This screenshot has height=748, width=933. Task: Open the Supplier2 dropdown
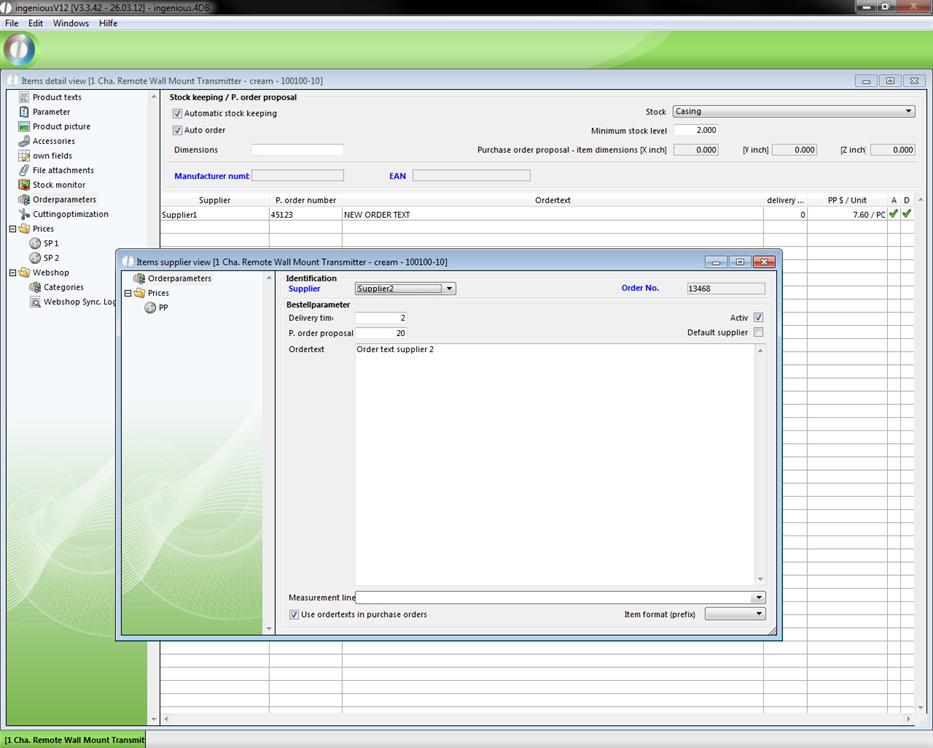click(x=449, y=289)
